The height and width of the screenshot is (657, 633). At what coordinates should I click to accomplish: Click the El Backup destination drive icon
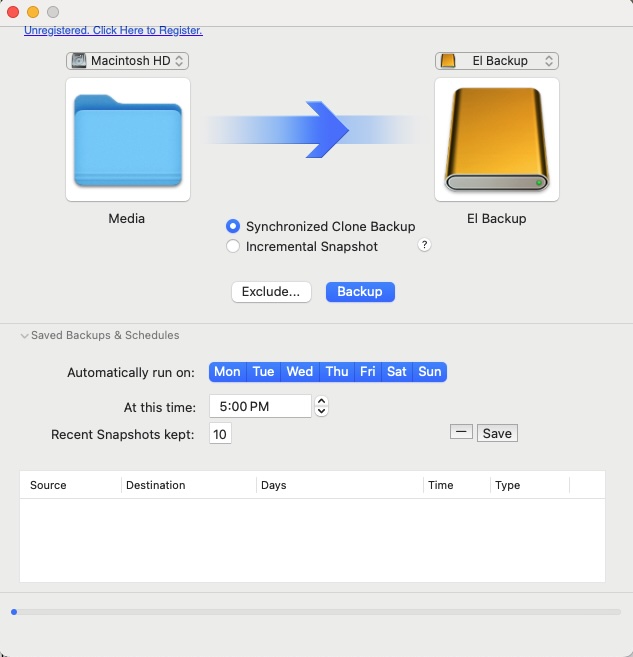pyautogui.click(x=497, y=140)
